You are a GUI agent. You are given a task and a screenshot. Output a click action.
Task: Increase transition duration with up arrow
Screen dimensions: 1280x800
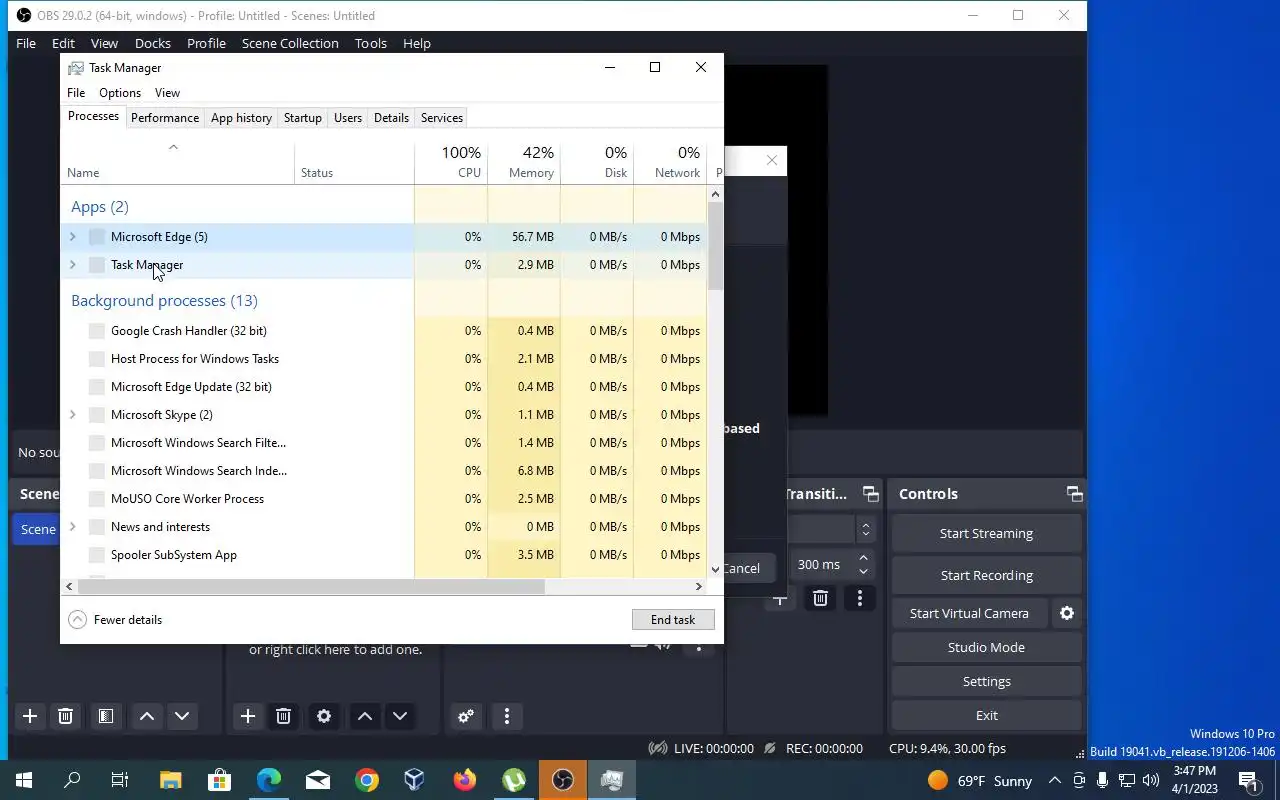tap(863, 558)
